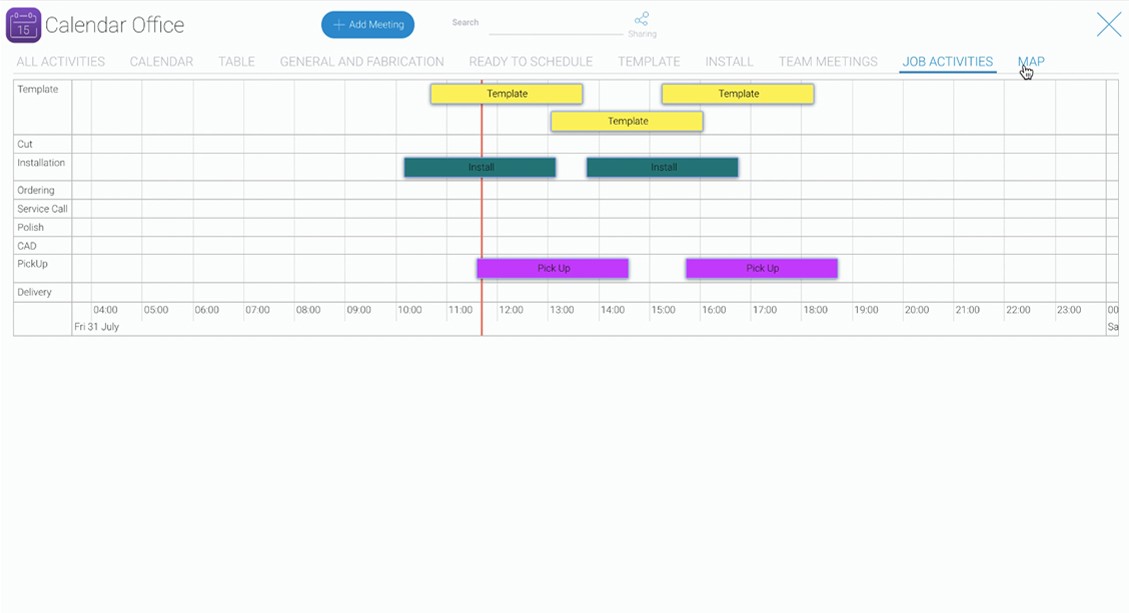Click the Template row label
Screen dimensions: 1129x613
37,89
